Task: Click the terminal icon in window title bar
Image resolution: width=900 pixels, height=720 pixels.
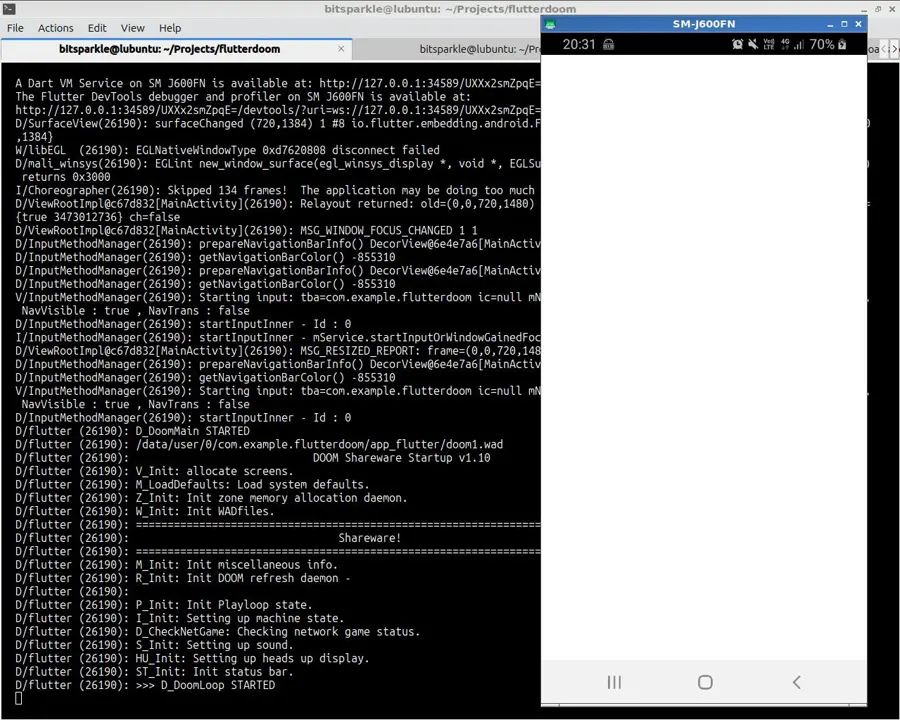Action: click(x=8, y=9)
